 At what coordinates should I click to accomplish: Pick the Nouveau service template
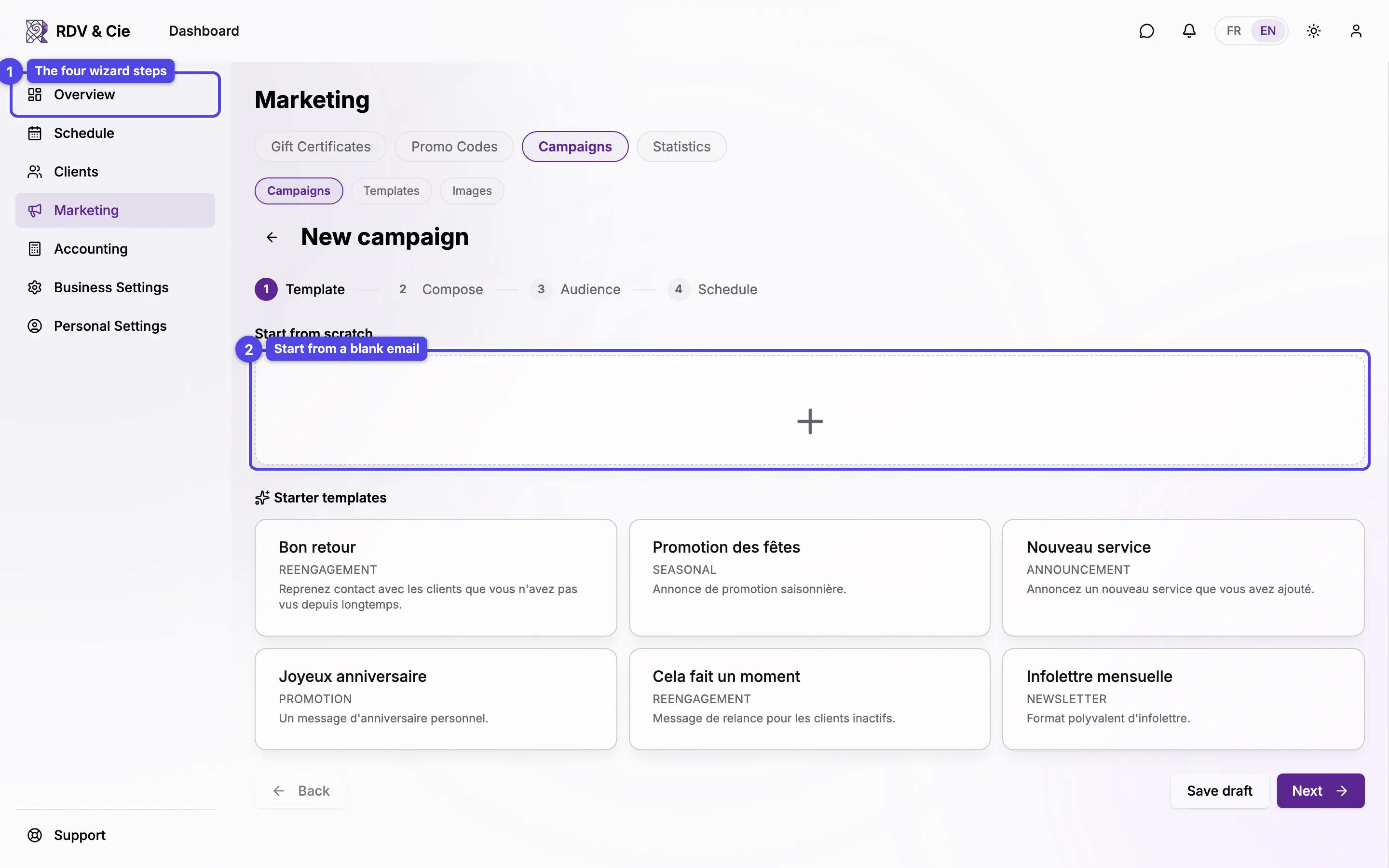pos(1183,578)
